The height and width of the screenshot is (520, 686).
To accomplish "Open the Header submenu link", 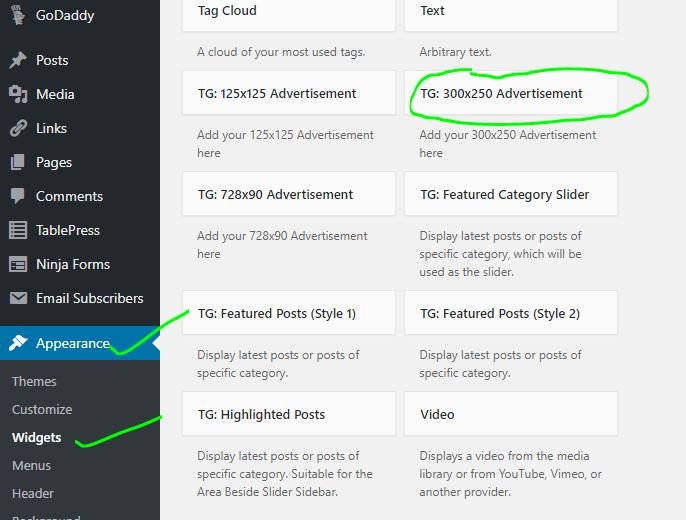I will click(x=33, y=493).
